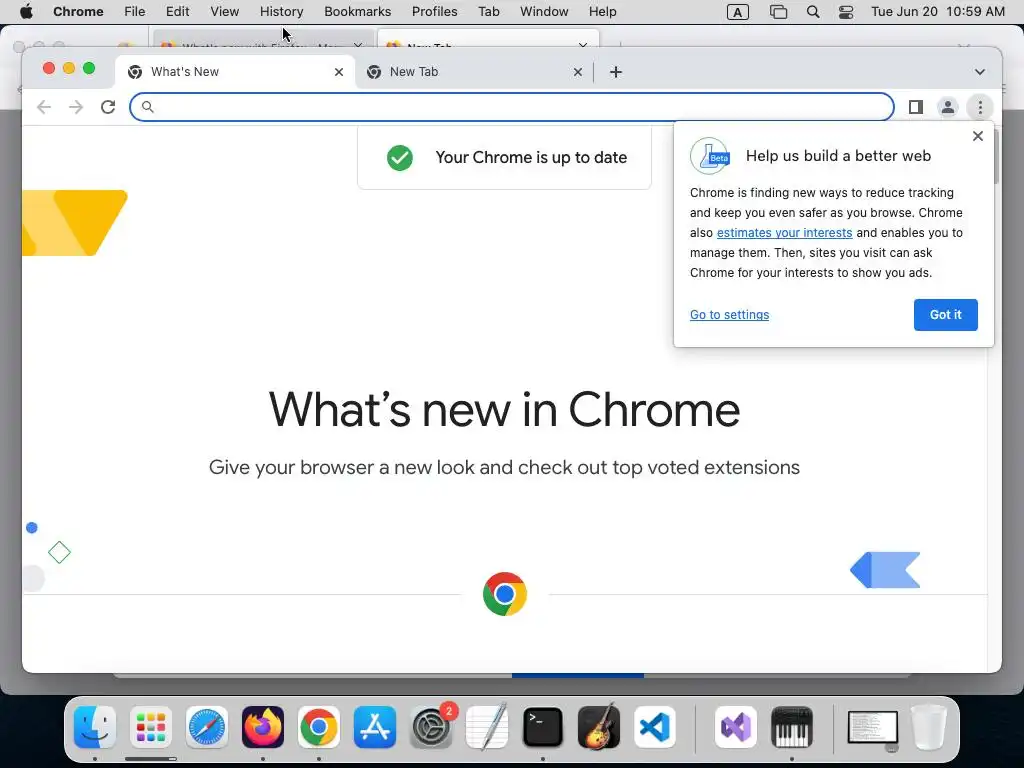Open the Help menu
This screenshot has width=1024, height=768.
click(602, 12)
